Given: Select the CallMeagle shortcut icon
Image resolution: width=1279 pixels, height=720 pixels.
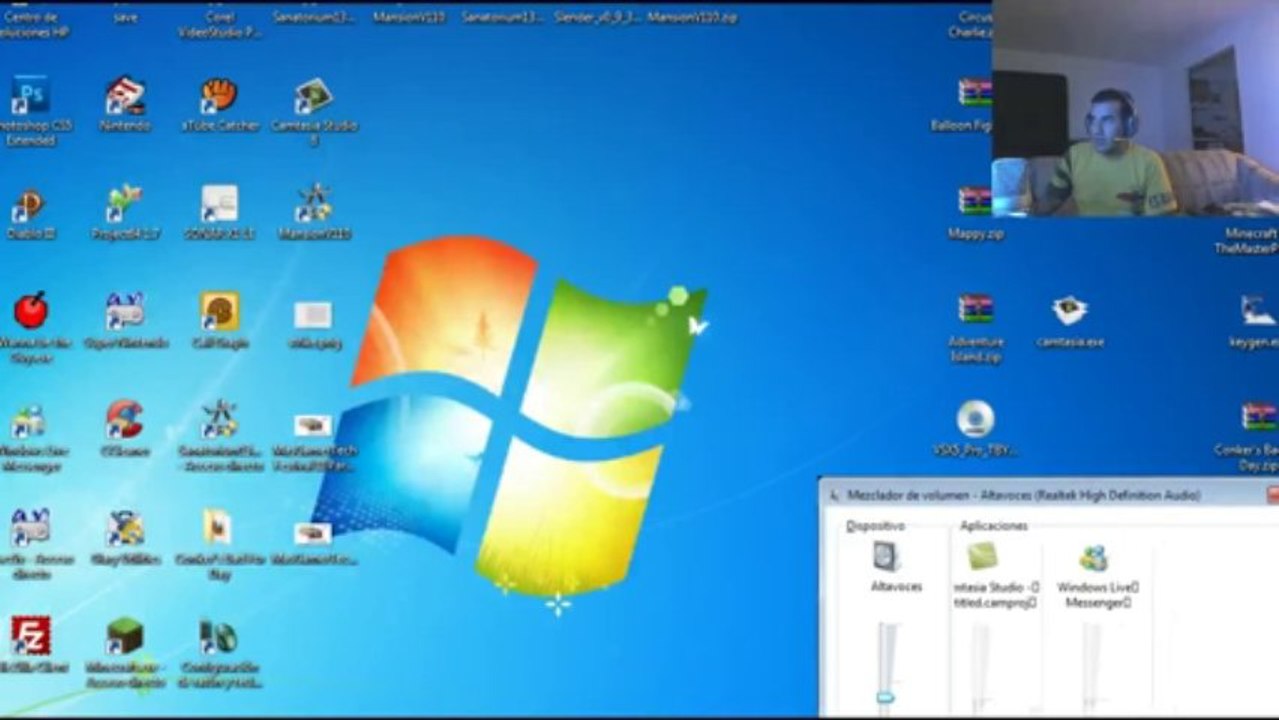Looking at the screenshot, I should click(219, 311).
